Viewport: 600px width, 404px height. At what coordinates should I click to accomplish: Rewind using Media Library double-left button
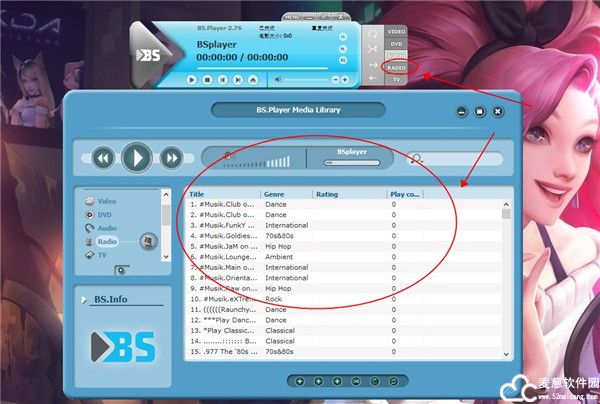[x=103, y=158]
